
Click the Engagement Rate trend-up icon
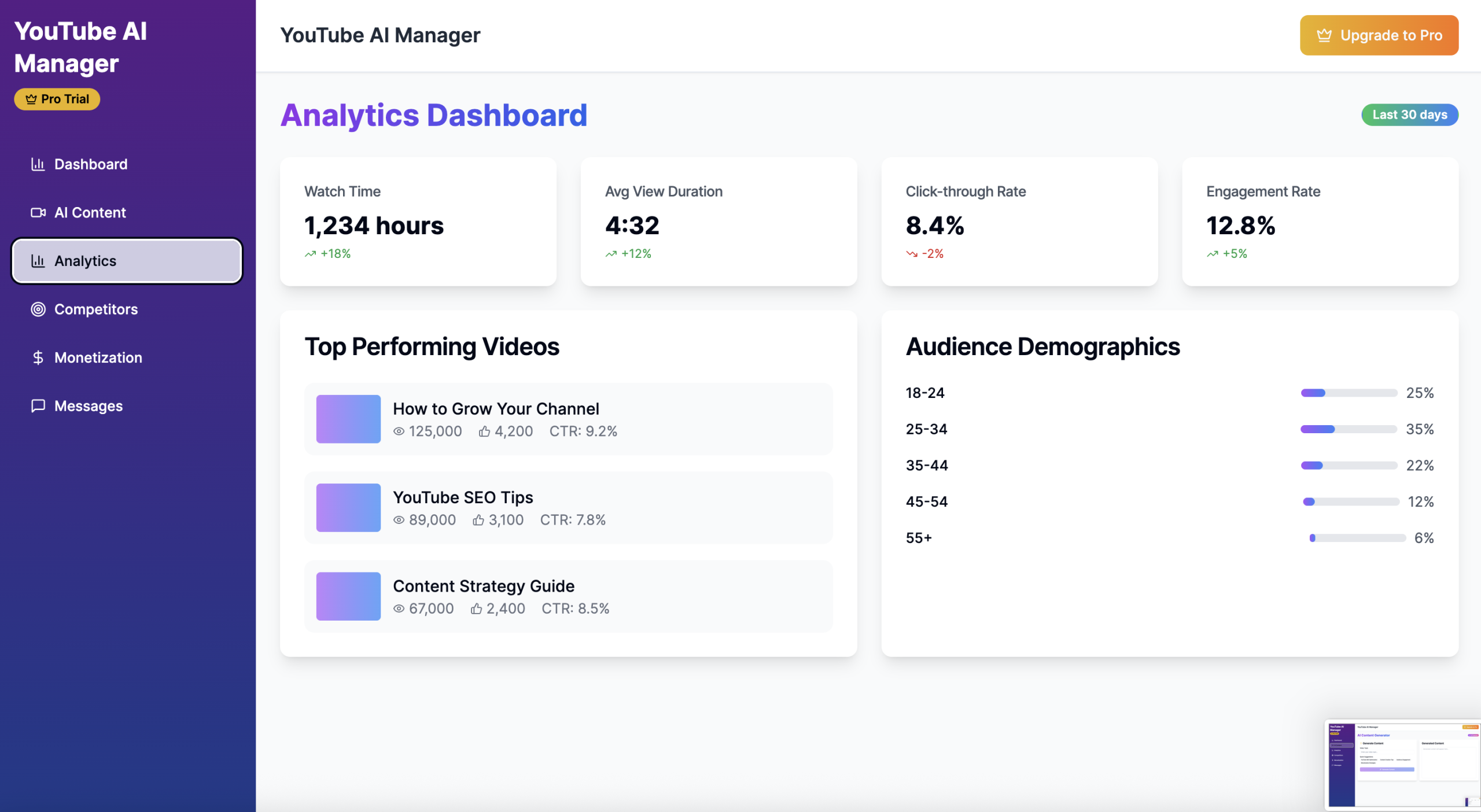pos(1213,254)
